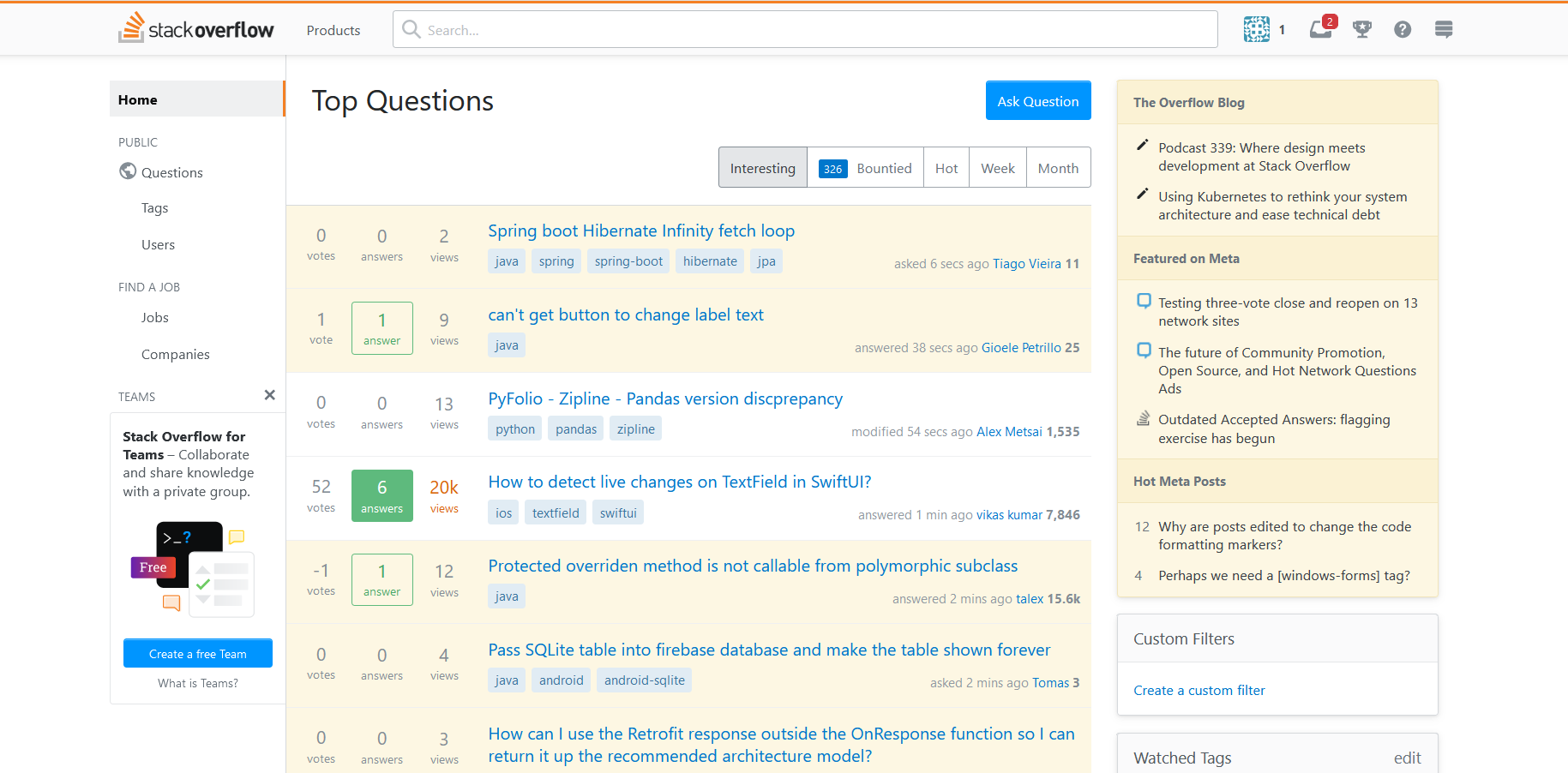Click the pencil icon for Podcast 339 post
The image size is (1568, 773).
pyautogui.click(x=1142, y=145)
